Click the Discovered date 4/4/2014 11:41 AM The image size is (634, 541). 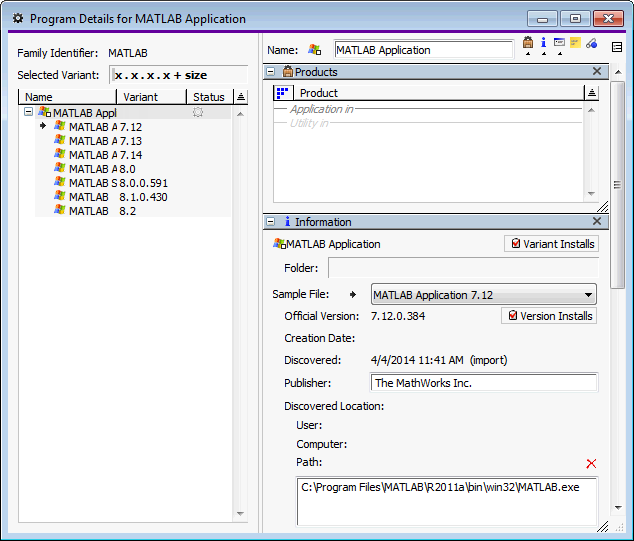pos(417,360)
